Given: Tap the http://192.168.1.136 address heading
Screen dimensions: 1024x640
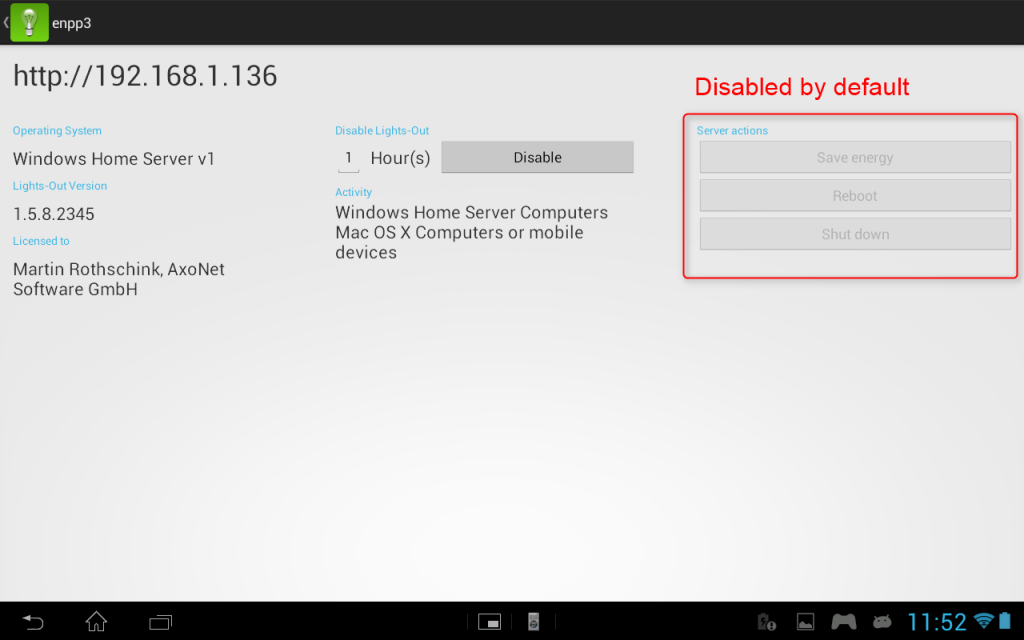Looking at the screenshot, I should tap(145, 76).
